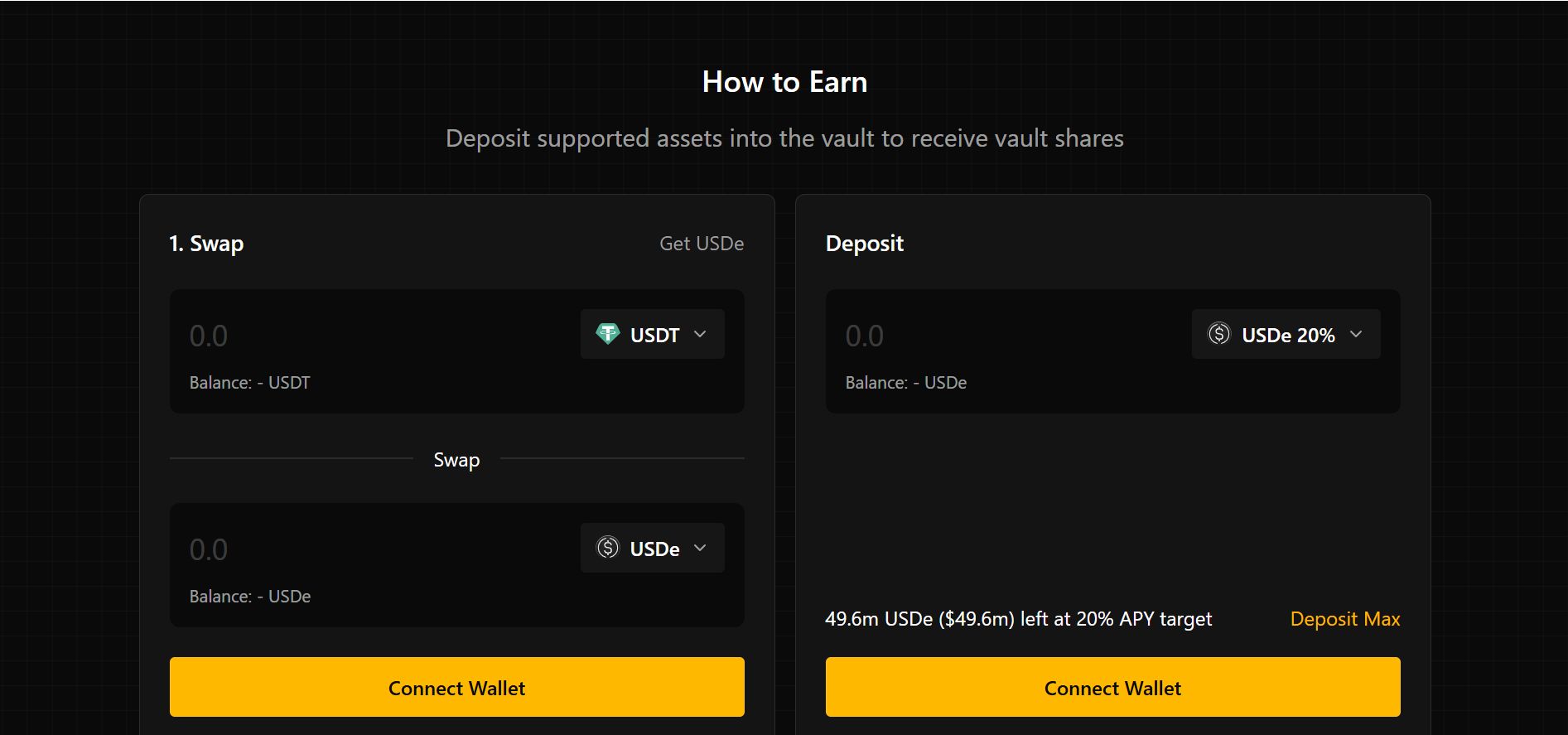This screenshot has width=1568, height=735.
Task: Click the USDe coin icon in the Swap panel
Action: coord(608,548)
